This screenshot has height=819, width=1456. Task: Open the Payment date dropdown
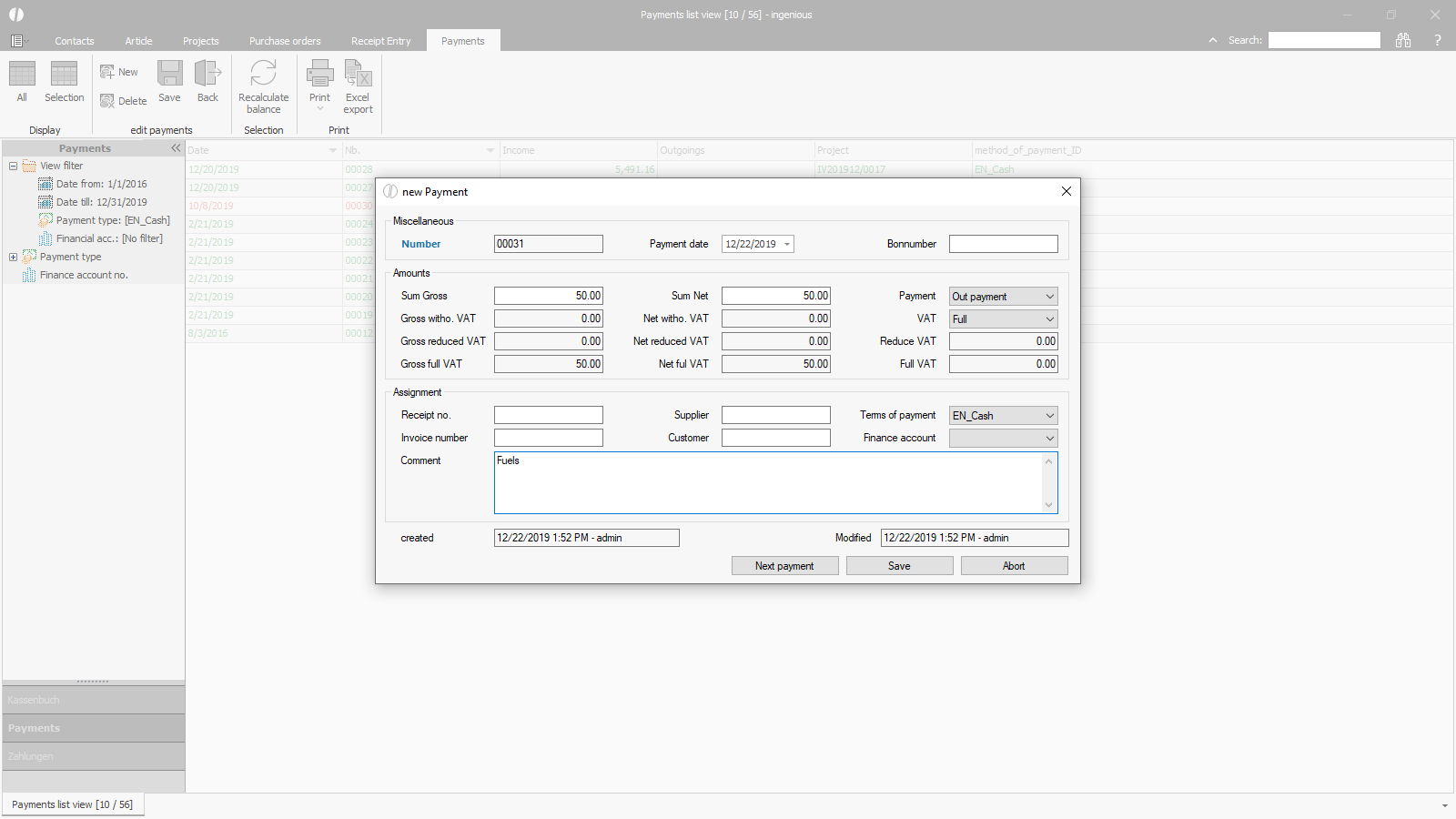click(787, 244)
